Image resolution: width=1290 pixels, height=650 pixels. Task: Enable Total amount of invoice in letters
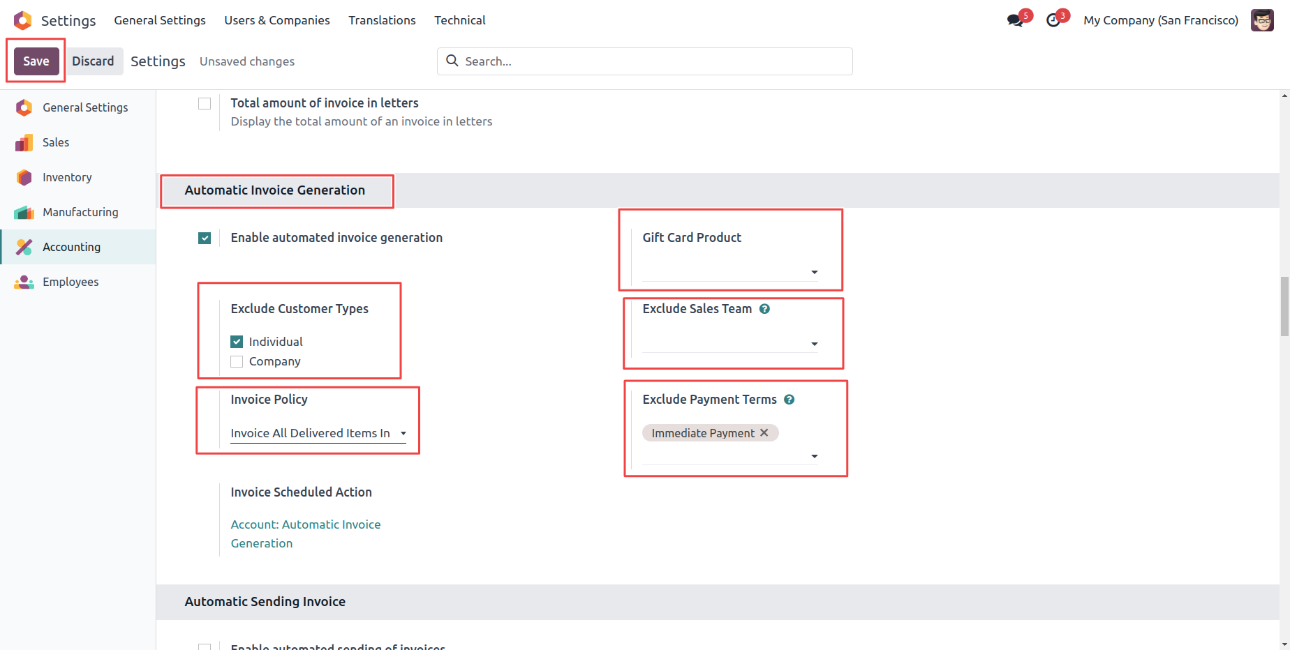(205, 104)
